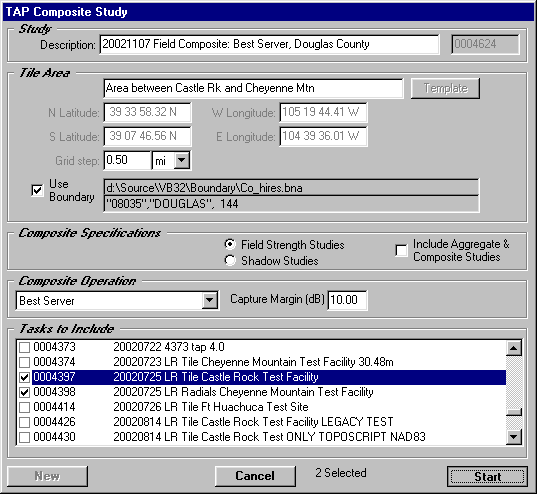The image size is (537, 494).
Task: Toggle the Use Boundary checkbox
Action: tap(37, 190)
